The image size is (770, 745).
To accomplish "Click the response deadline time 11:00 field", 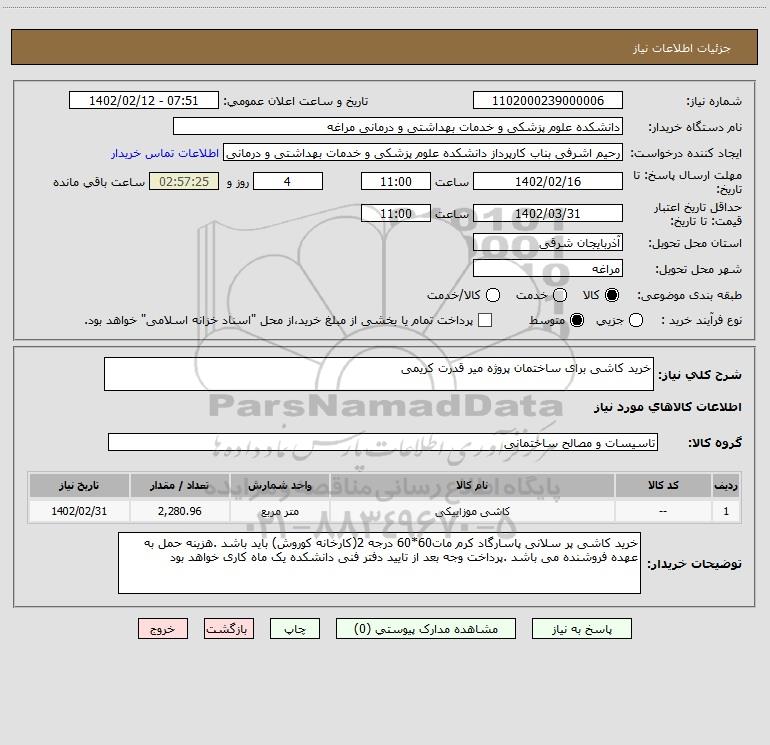I will coord(396,181).
